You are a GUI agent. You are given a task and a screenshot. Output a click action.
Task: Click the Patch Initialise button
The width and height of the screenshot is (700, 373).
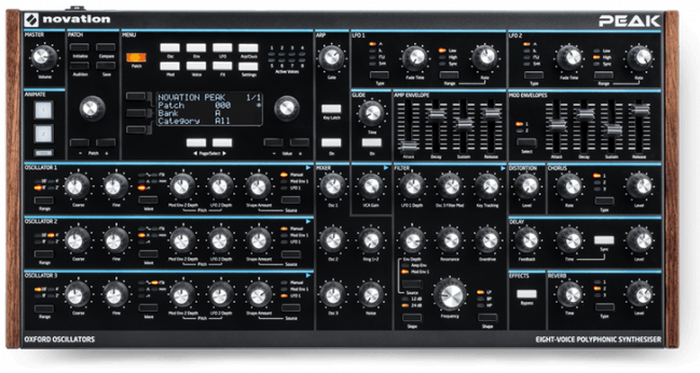click(x=79, y=47)
